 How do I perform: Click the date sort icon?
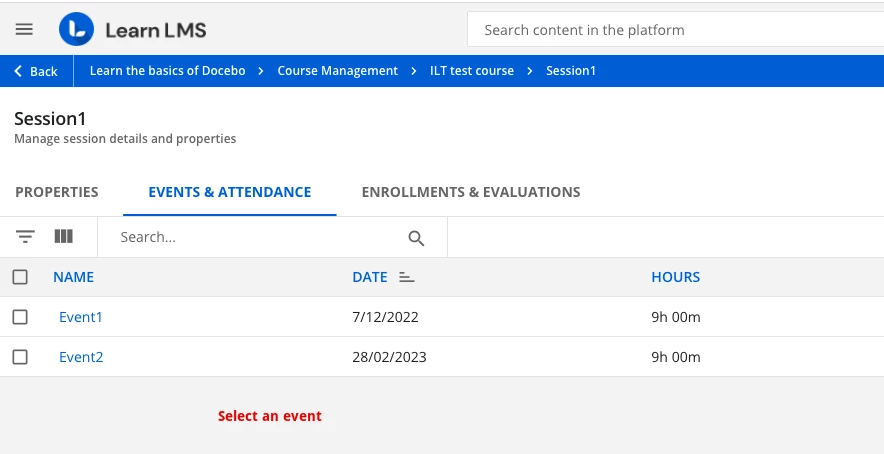[406, 277]
